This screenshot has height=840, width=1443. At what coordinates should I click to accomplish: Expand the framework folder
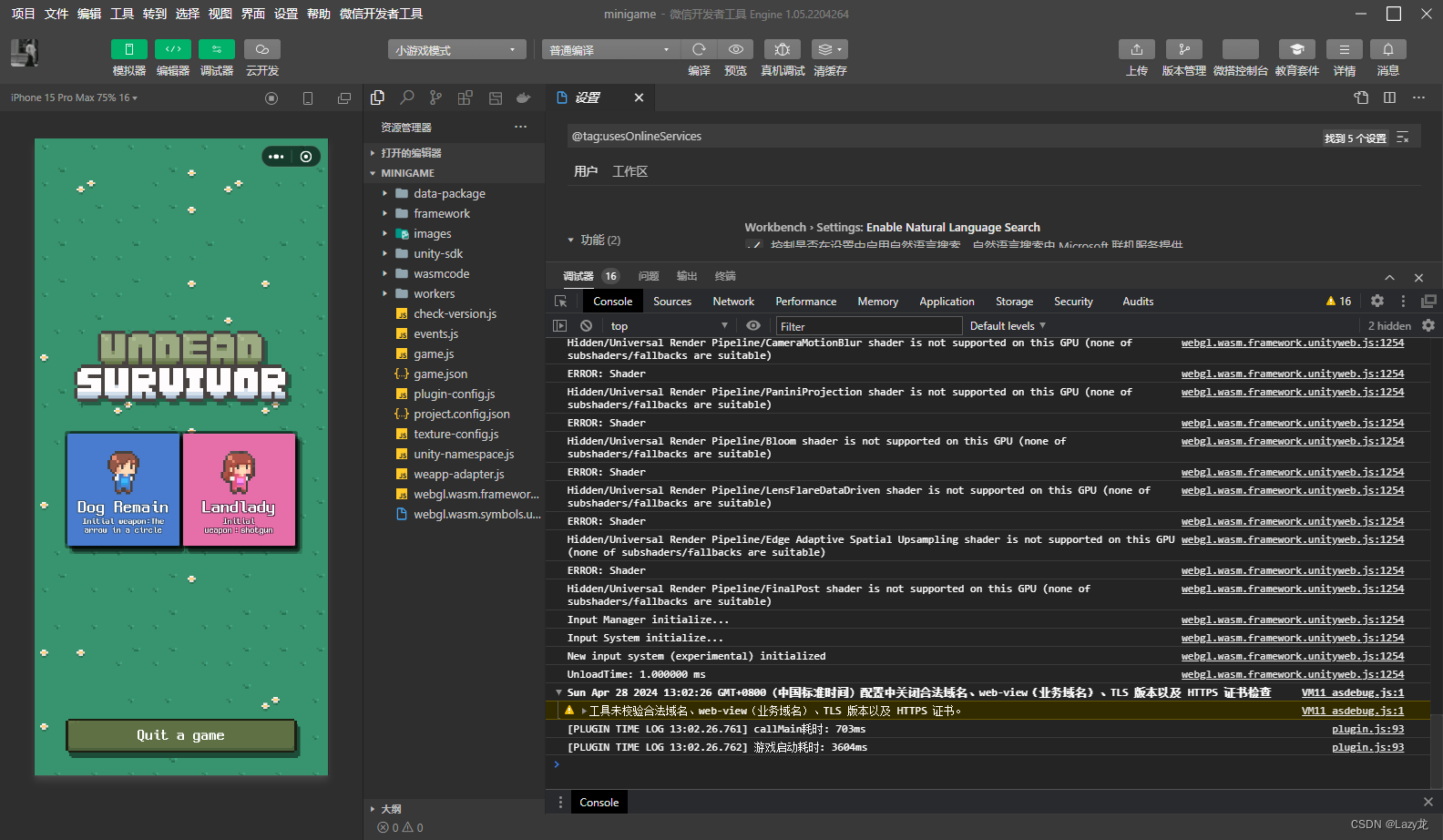pos(454,213)
